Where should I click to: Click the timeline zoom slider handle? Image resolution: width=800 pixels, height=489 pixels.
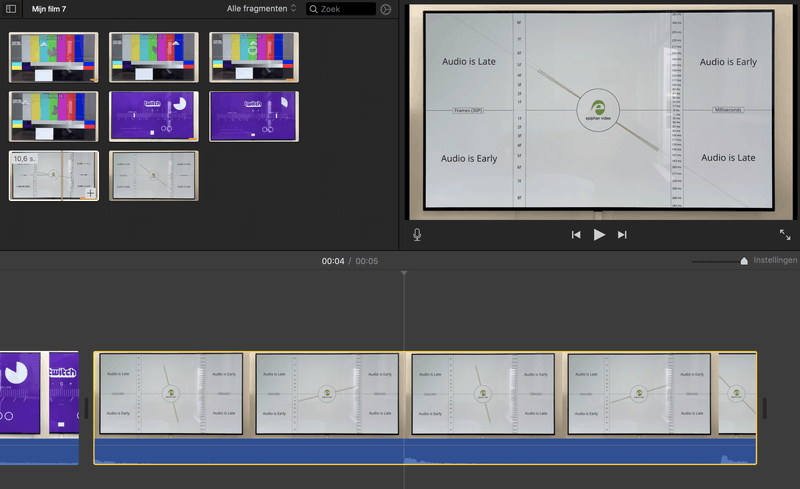tap(744, 261)
